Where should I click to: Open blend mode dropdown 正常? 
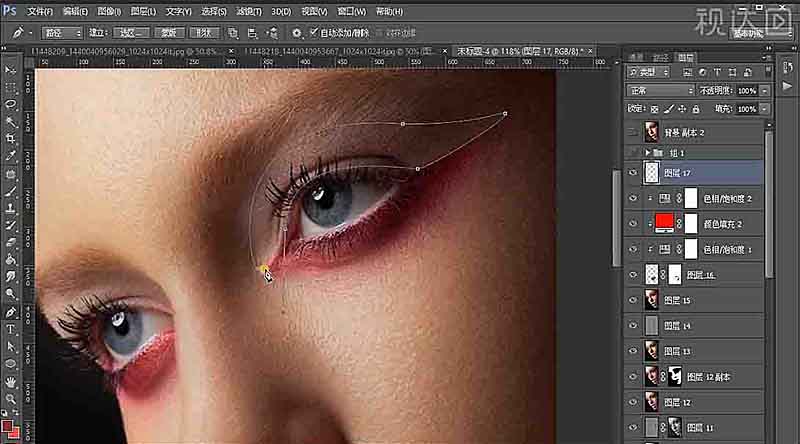tap(660, 91)
